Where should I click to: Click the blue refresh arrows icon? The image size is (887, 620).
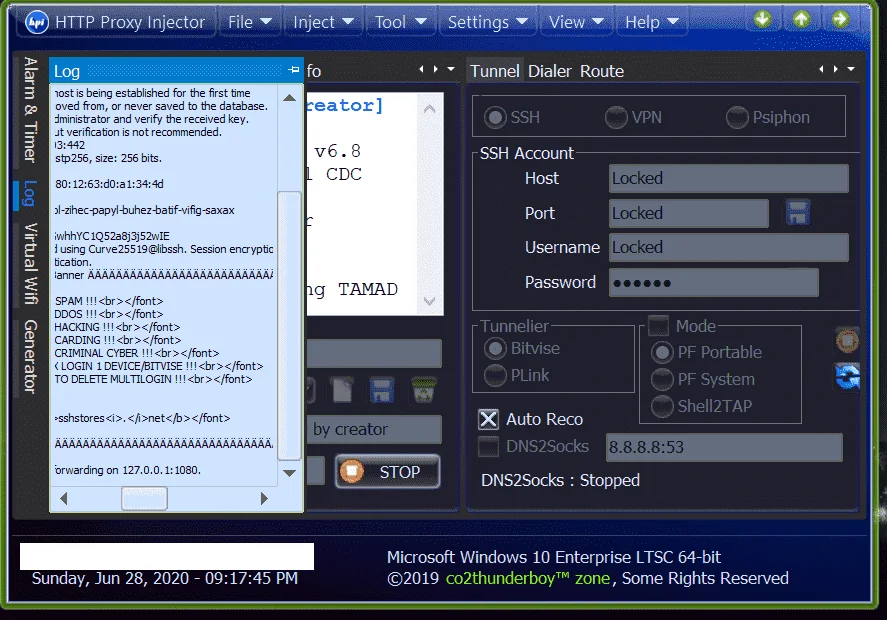(x=847, y=376)
